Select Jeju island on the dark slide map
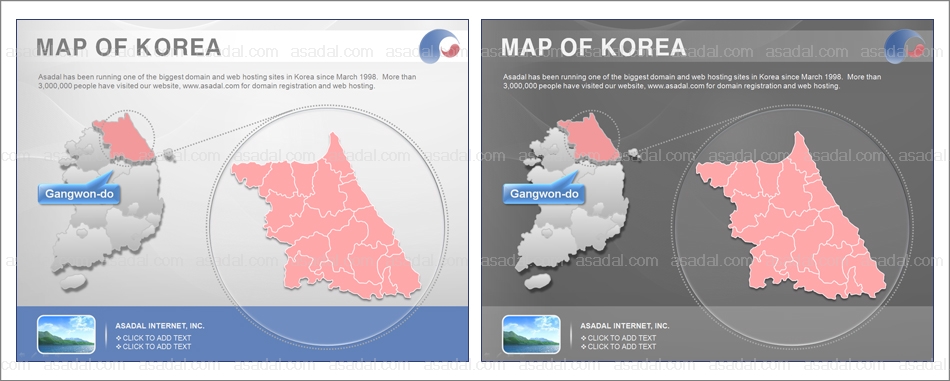The image size is (950, 381). (538, 282)
